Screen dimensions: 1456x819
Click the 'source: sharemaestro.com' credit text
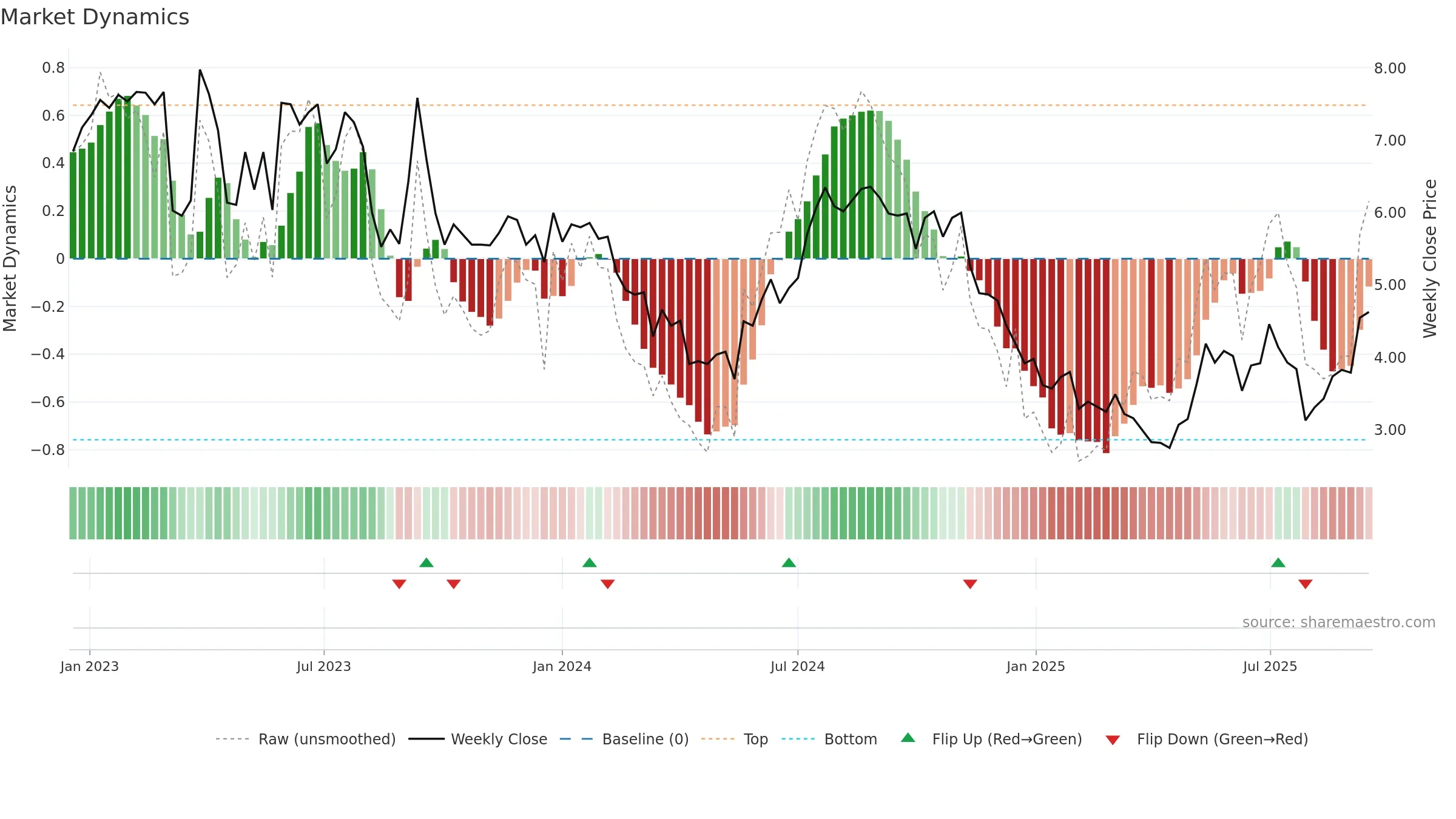click(1339, 622)
